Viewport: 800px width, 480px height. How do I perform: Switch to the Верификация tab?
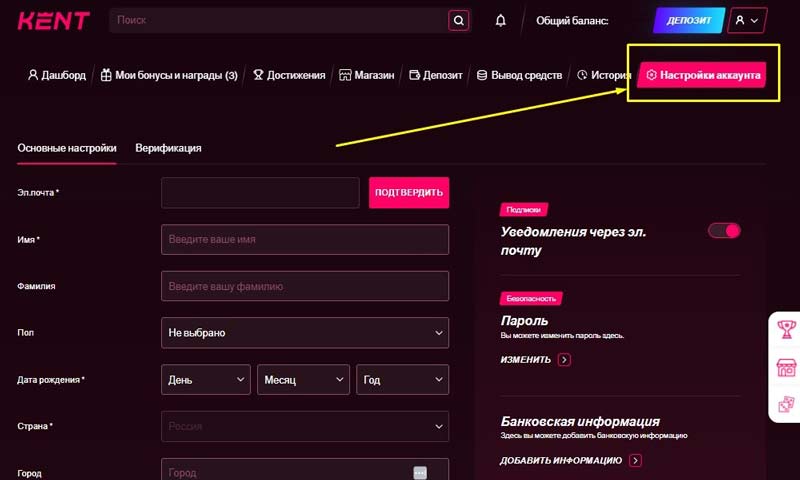click(168, 148)
